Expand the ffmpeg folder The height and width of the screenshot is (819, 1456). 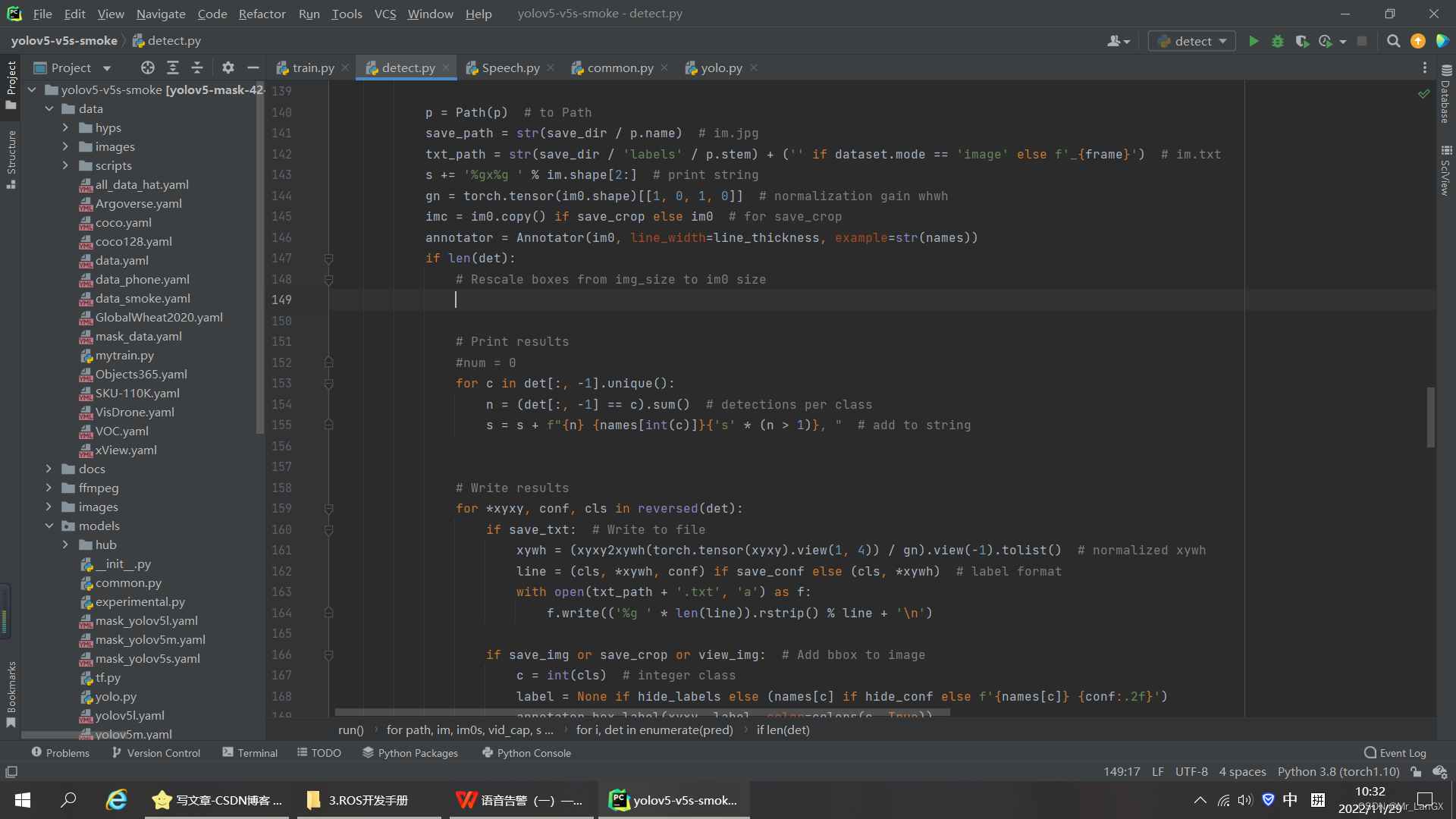click(49, 488)
